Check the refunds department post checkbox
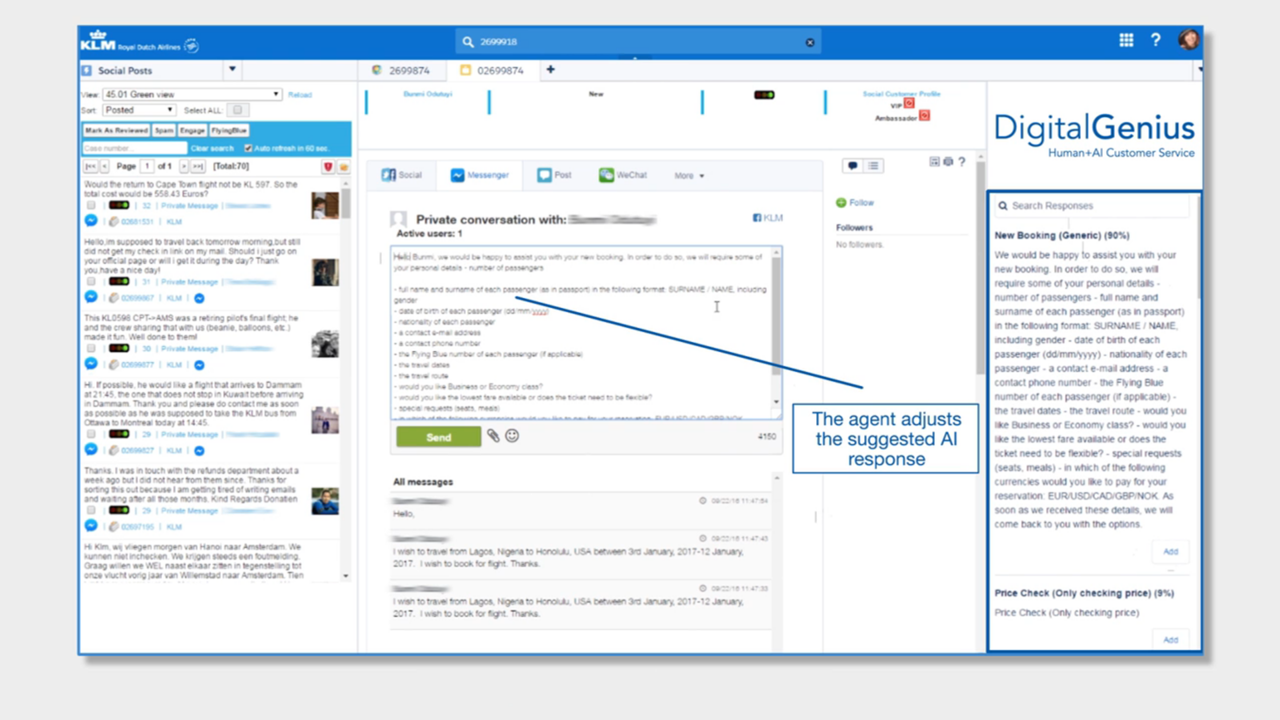Screen dimensions: 1280x720 (91, 510)
